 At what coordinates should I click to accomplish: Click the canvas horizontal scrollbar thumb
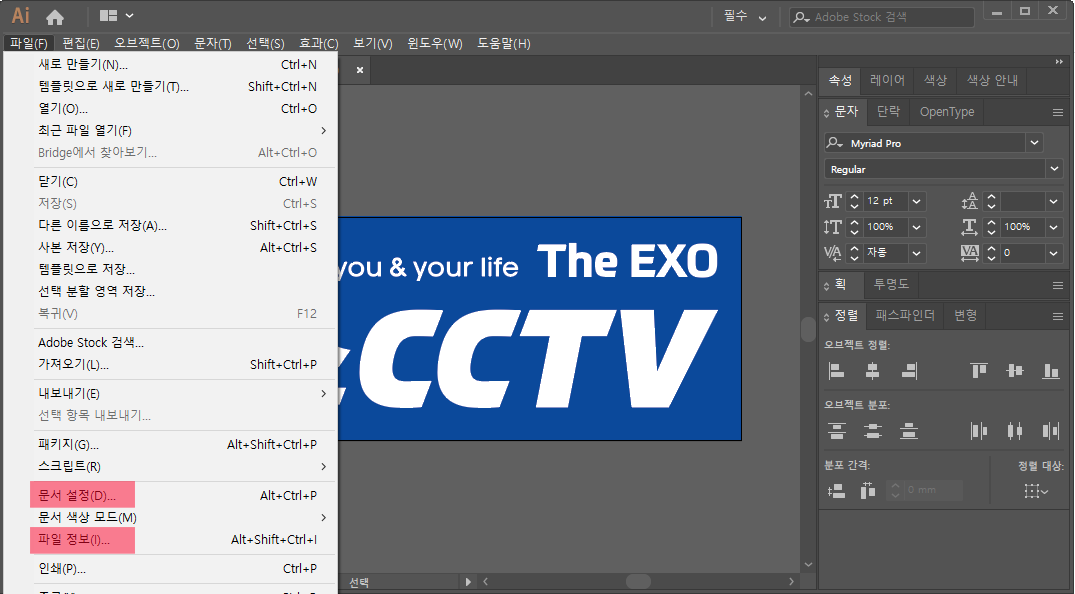[638, 582]
